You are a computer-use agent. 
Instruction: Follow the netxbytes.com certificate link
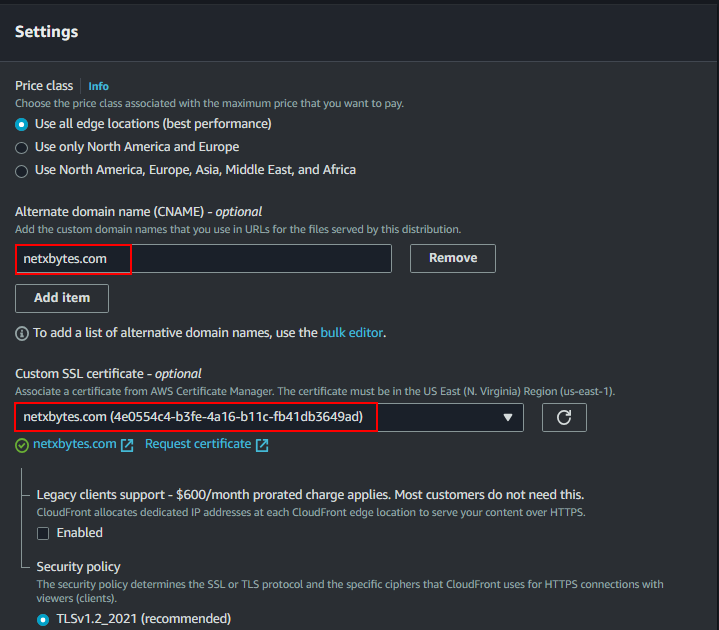click(x=75, y=444)
